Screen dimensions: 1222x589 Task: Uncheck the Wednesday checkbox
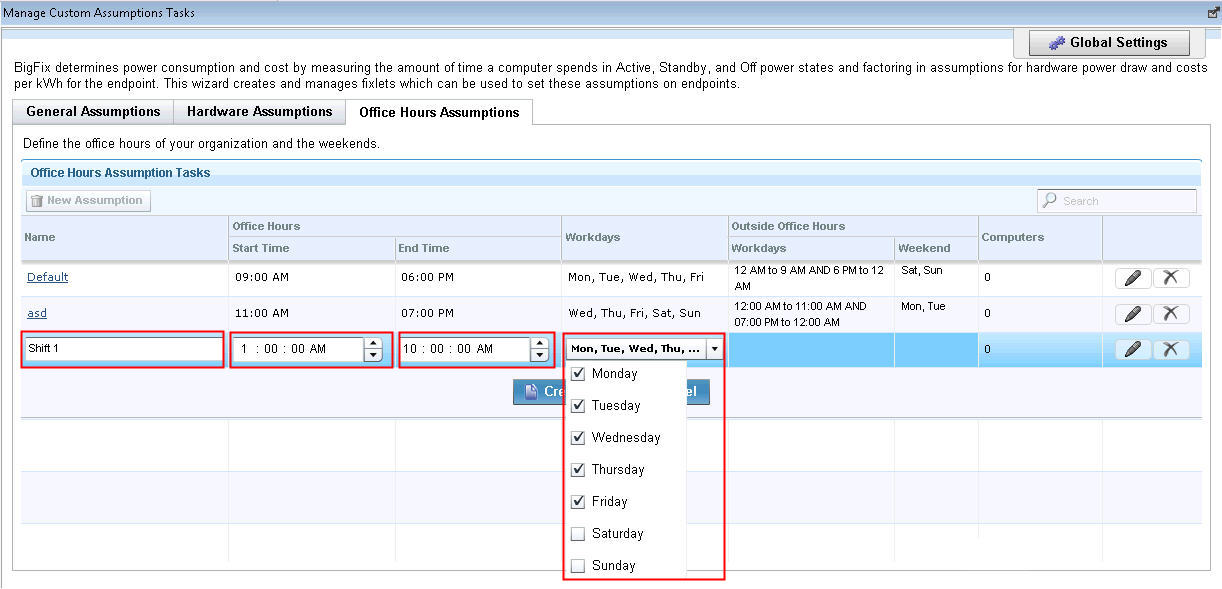pyautogui.click(x=578, y=438)
